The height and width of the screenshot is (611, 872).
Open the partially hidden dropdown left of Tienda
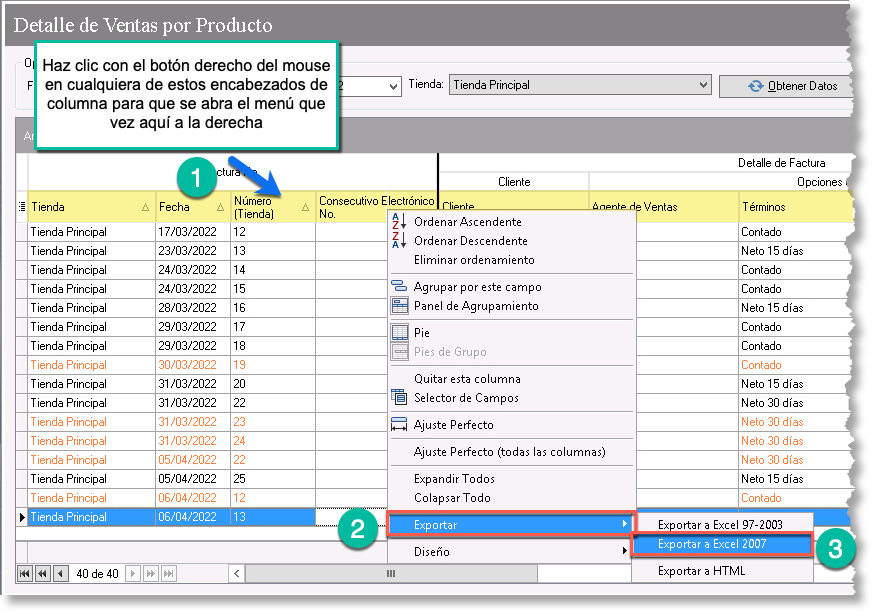[x=393, y=86]
